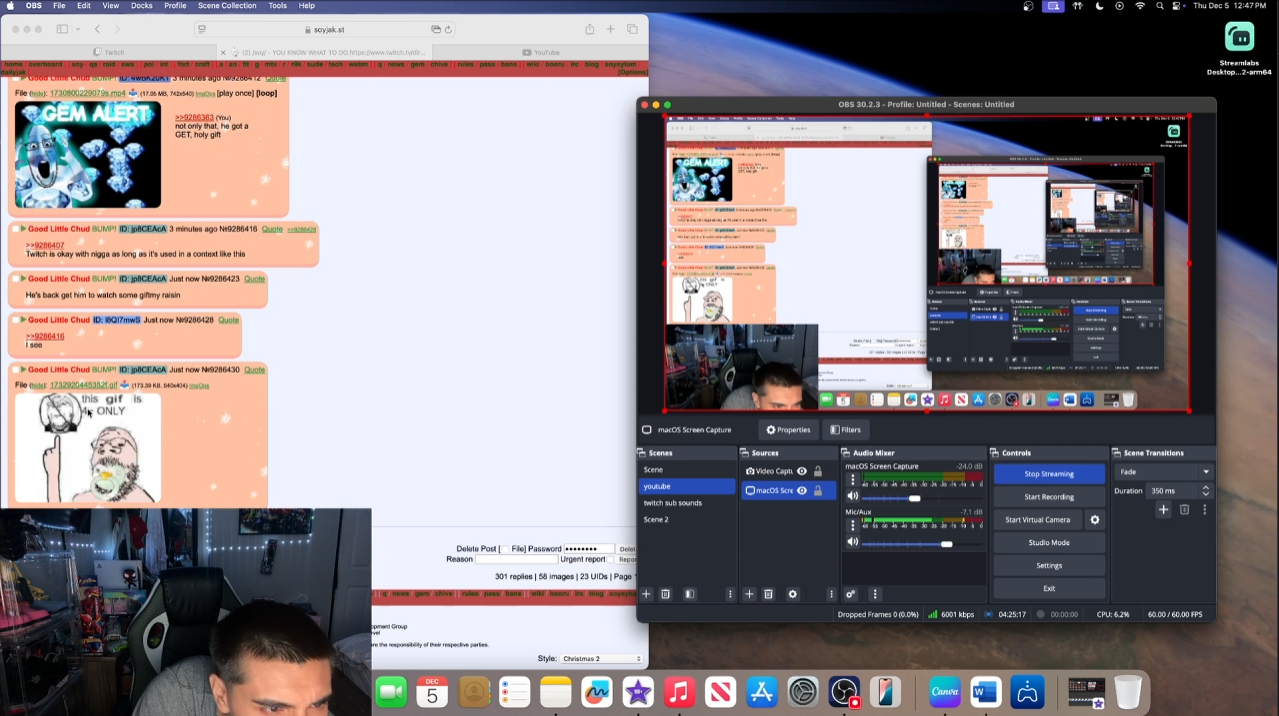Open the Christmas 2 style dropdown

602,659
